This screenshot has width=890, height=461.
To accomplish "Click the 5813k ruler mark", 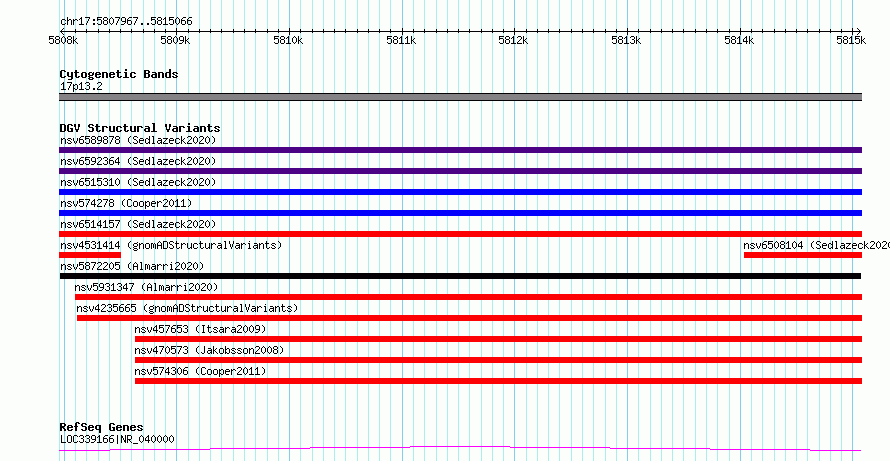I will click(627, 40).
